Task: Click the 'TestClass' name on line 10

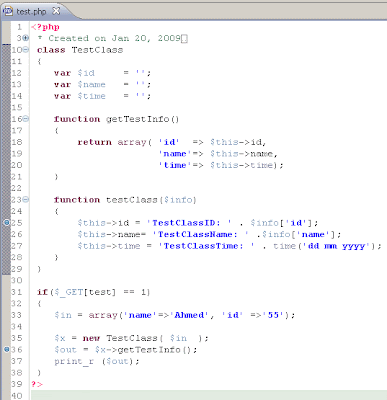Action: click(97, 50)
